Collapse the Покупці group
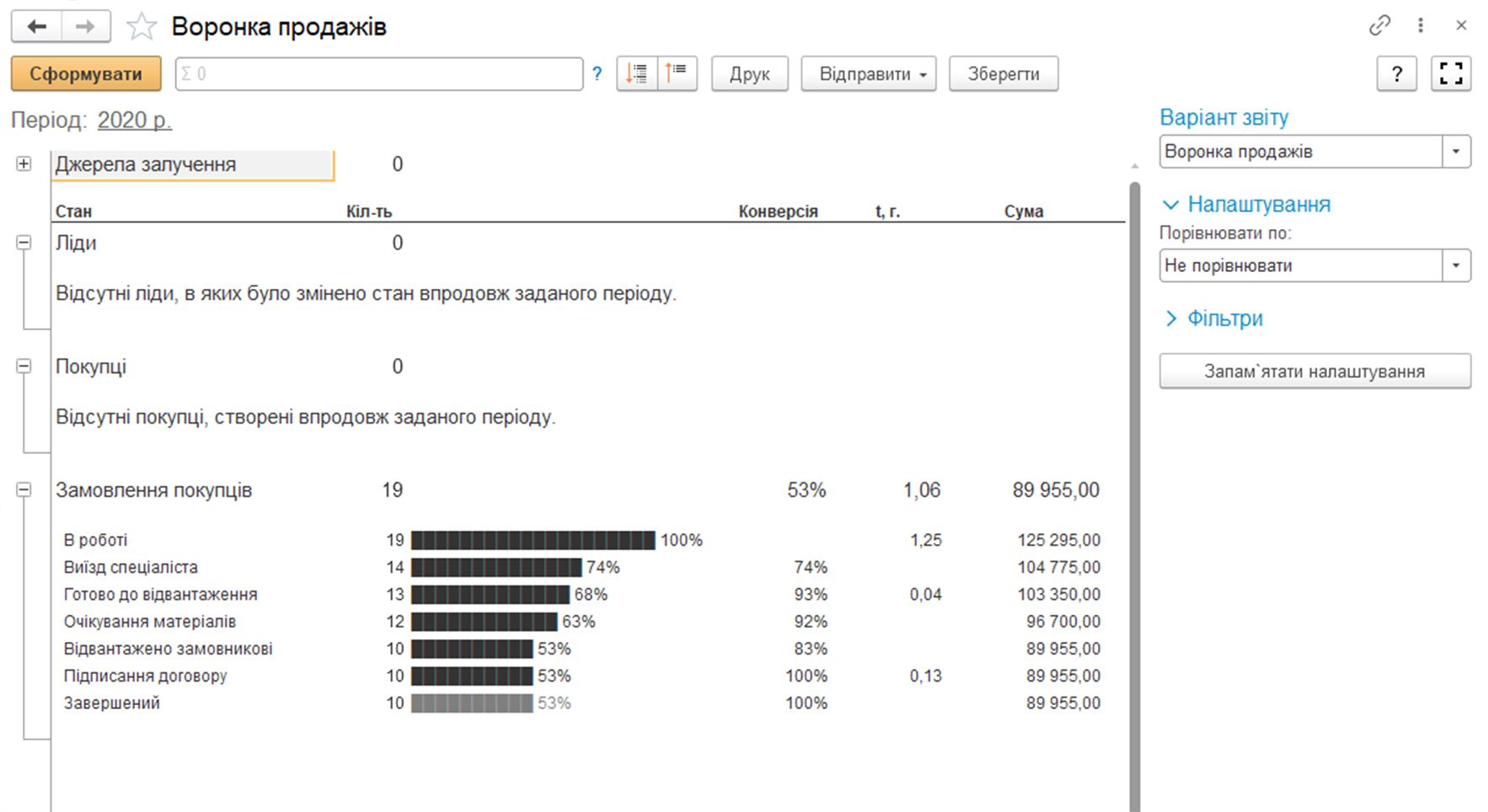The width and height of the screenshot is (1488, 812). pos(24,366)
